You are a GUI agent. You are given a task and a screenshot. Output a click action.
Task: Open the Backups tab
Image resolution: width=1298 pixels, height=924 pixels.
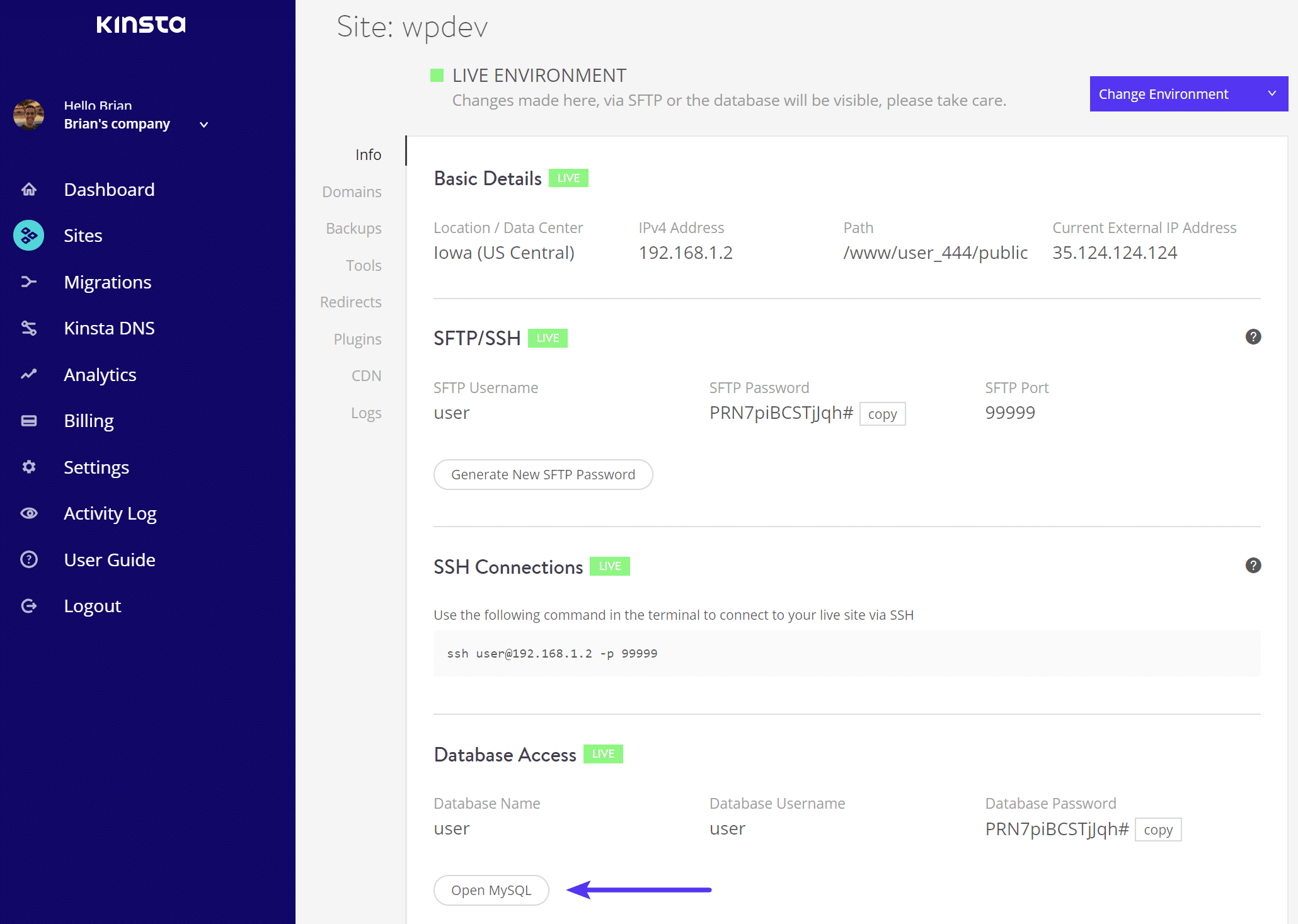point(353,228)
